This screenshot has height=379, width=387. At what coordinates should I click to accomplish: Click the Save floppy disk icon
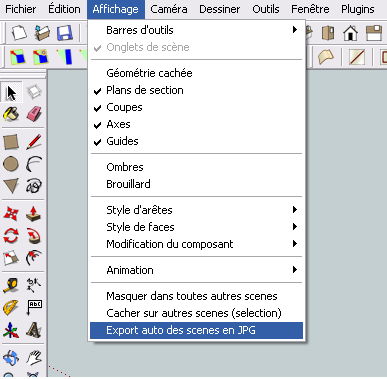click(65, 33)
